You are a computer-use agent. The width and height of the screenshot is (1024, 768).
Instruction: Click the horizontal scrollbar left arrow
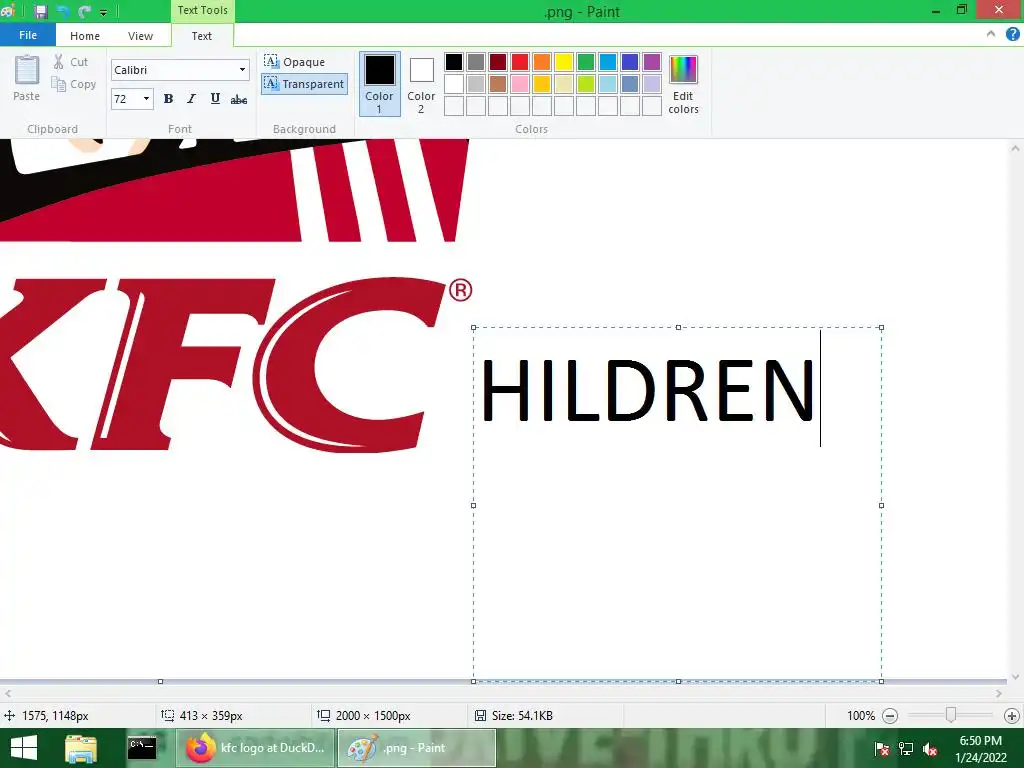8,693
